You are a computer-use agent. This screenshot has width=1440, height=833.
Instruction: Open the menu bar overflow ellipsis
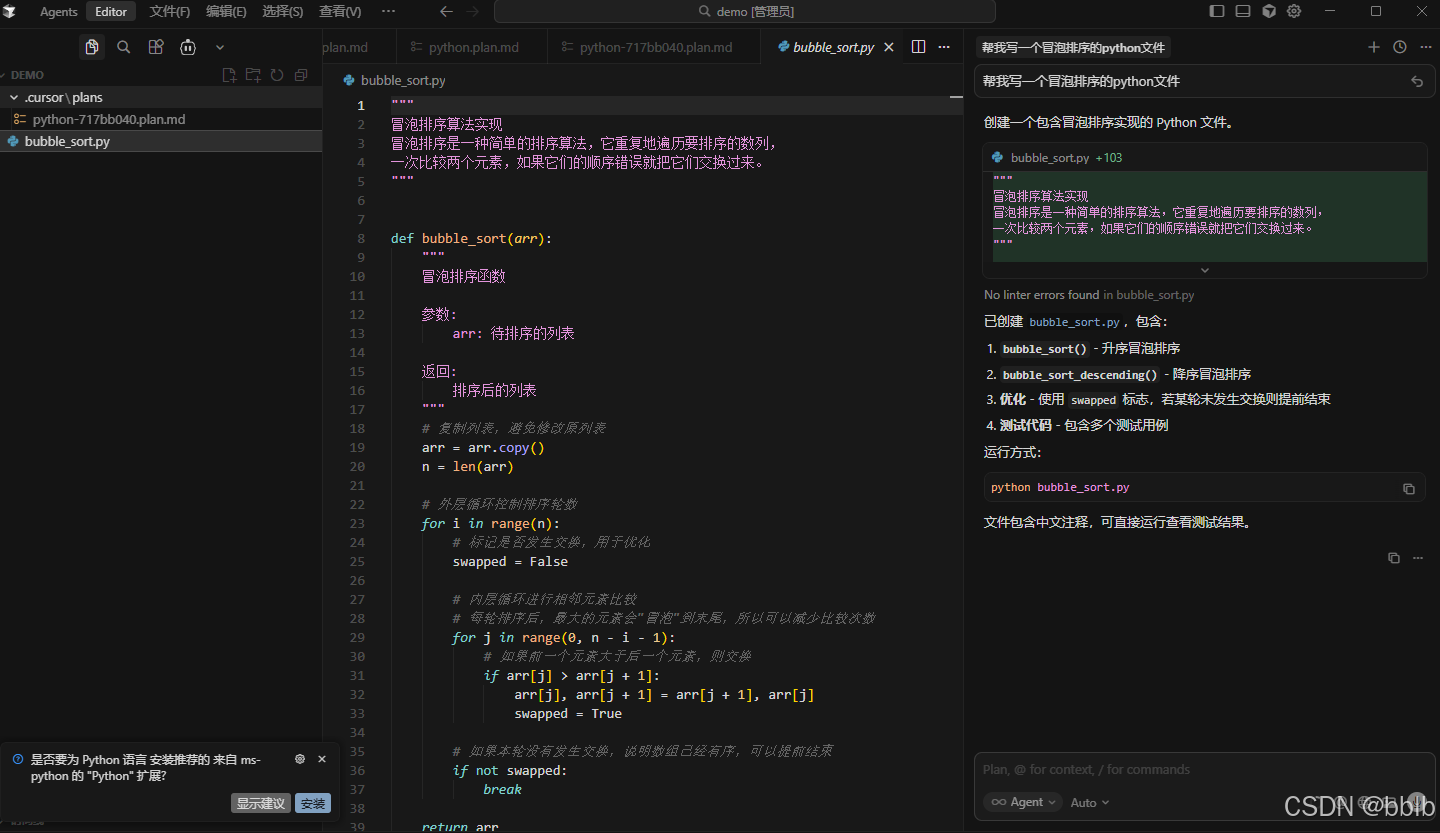point(388,11)
